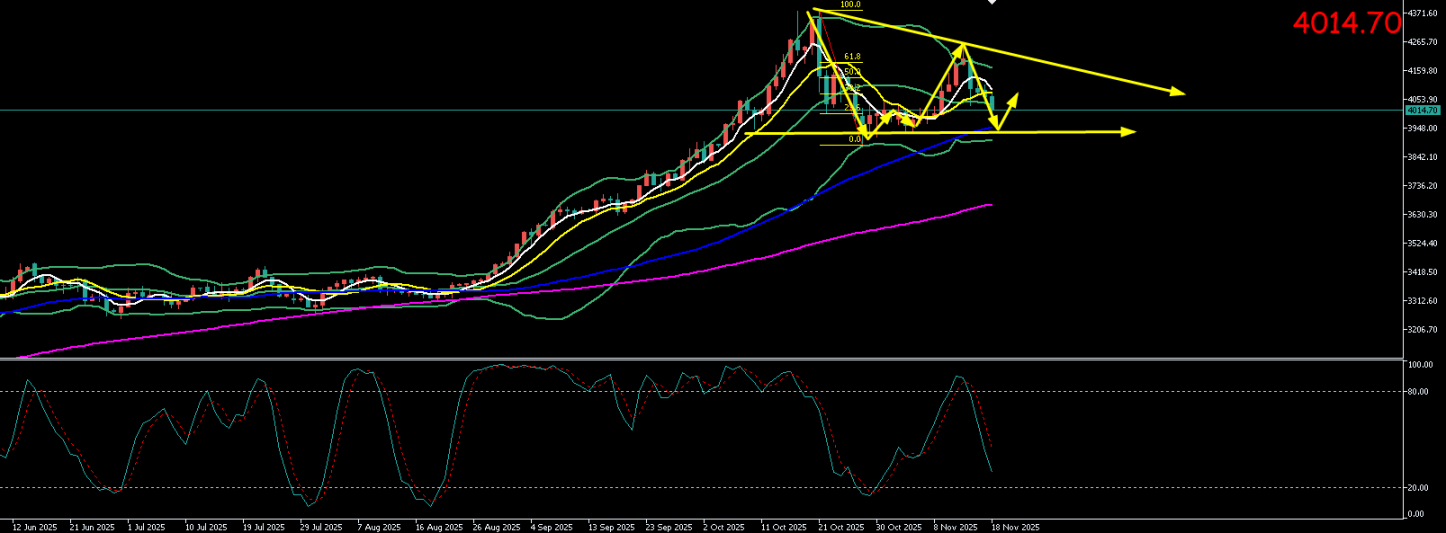Select the Fibonacci 0.0 level label
The image size is (1446, 533).
click(x=855, y=140)
